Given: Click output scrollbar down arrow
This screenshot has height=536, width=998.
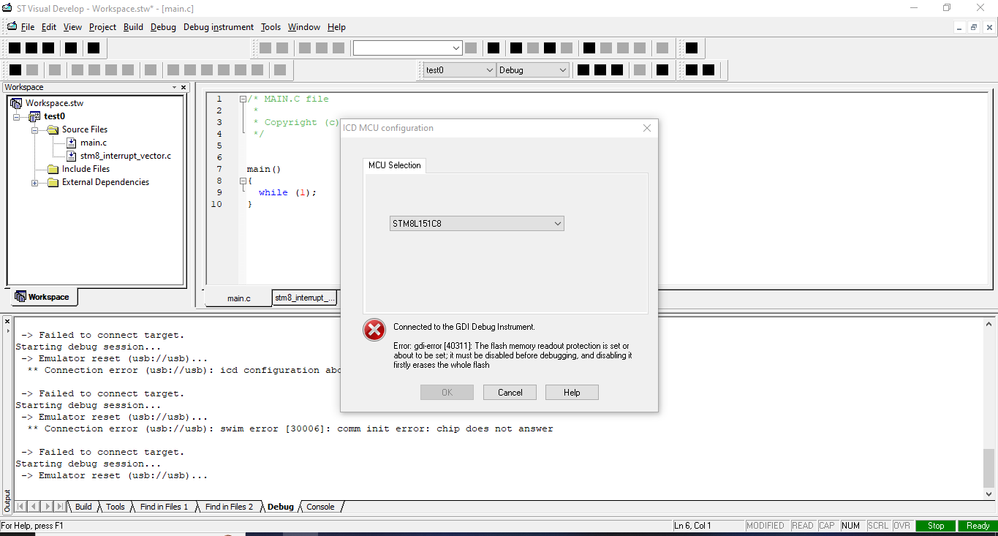Looking at the screenshot, I should pyautogui.click(x=988, y=493).
